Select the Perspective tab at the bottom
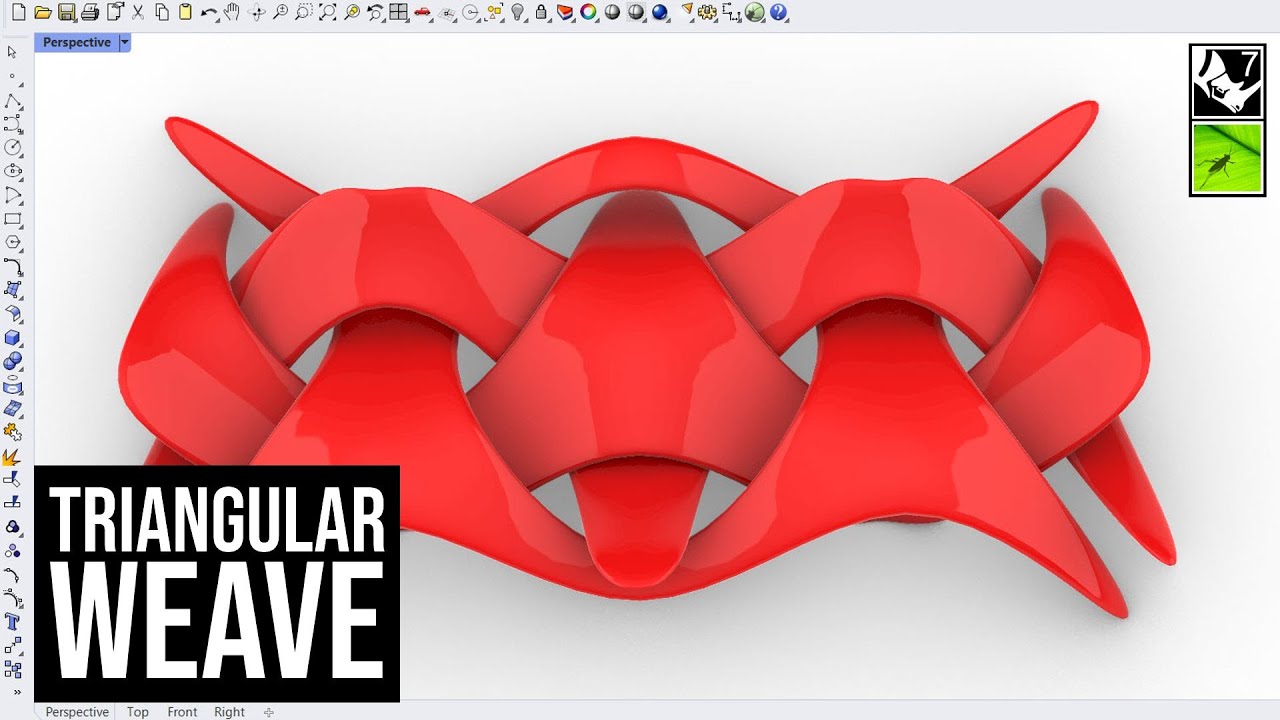The image size is (1280, 720). 77,712
